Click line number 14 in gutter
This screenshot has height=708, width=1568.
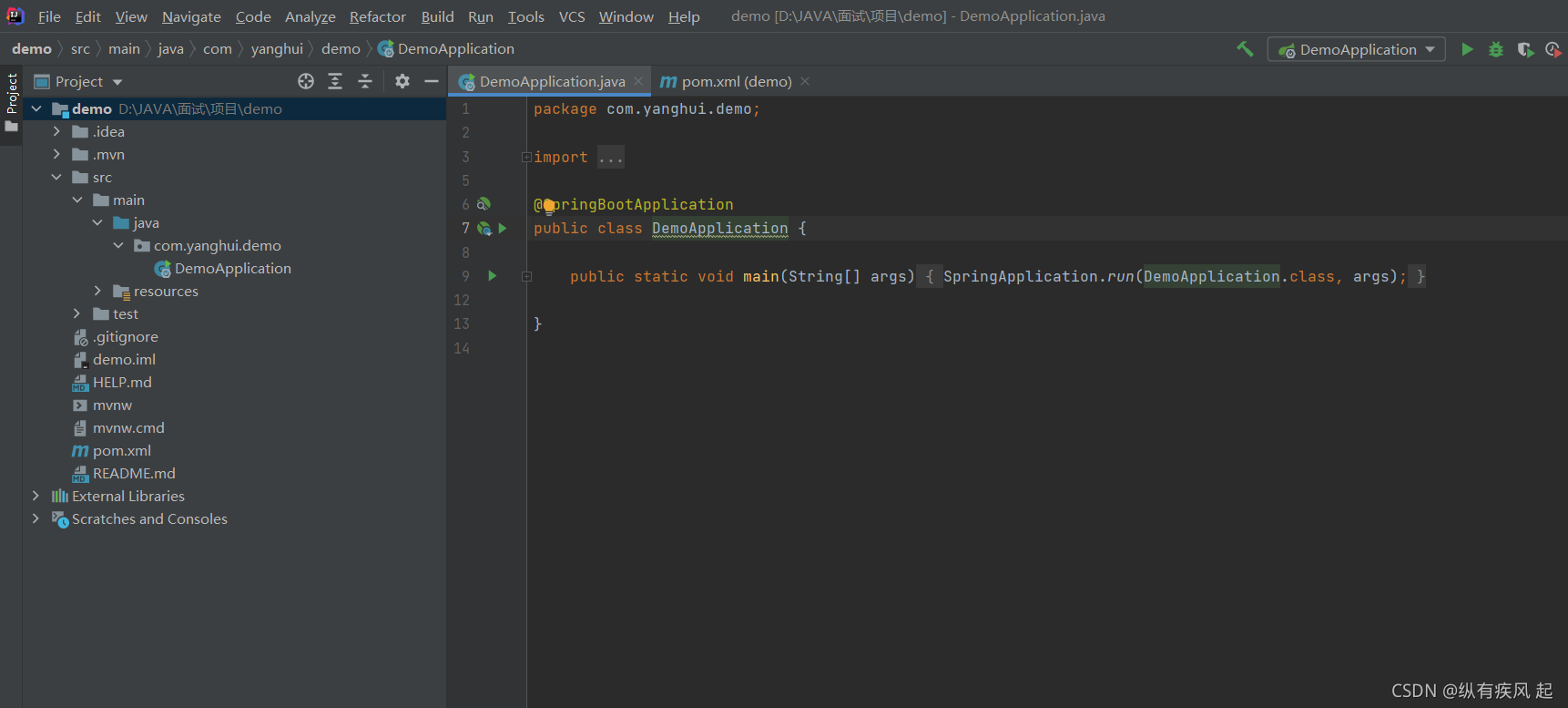[462, 348]
